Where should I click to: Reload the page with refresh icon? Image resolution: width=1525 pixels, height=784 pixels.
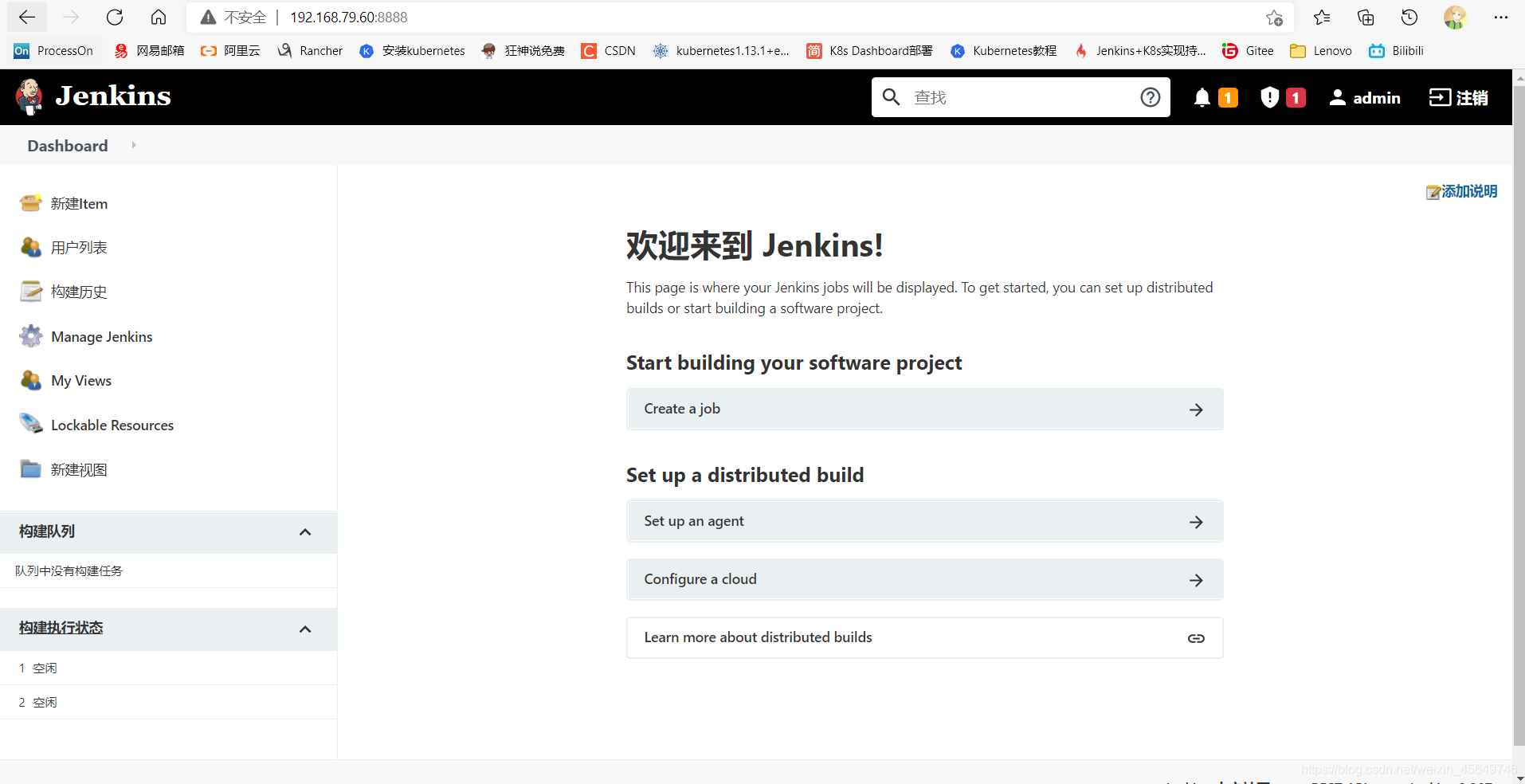[115, 18]
